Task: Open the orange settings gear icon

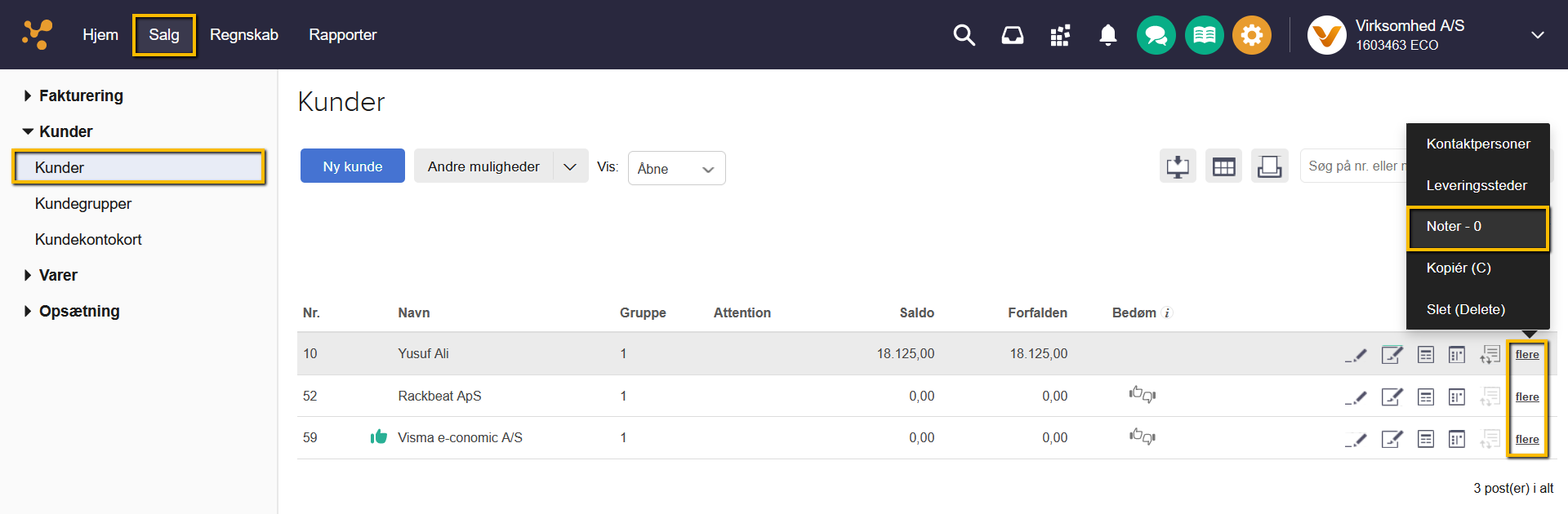Action: click(1251, 35)
